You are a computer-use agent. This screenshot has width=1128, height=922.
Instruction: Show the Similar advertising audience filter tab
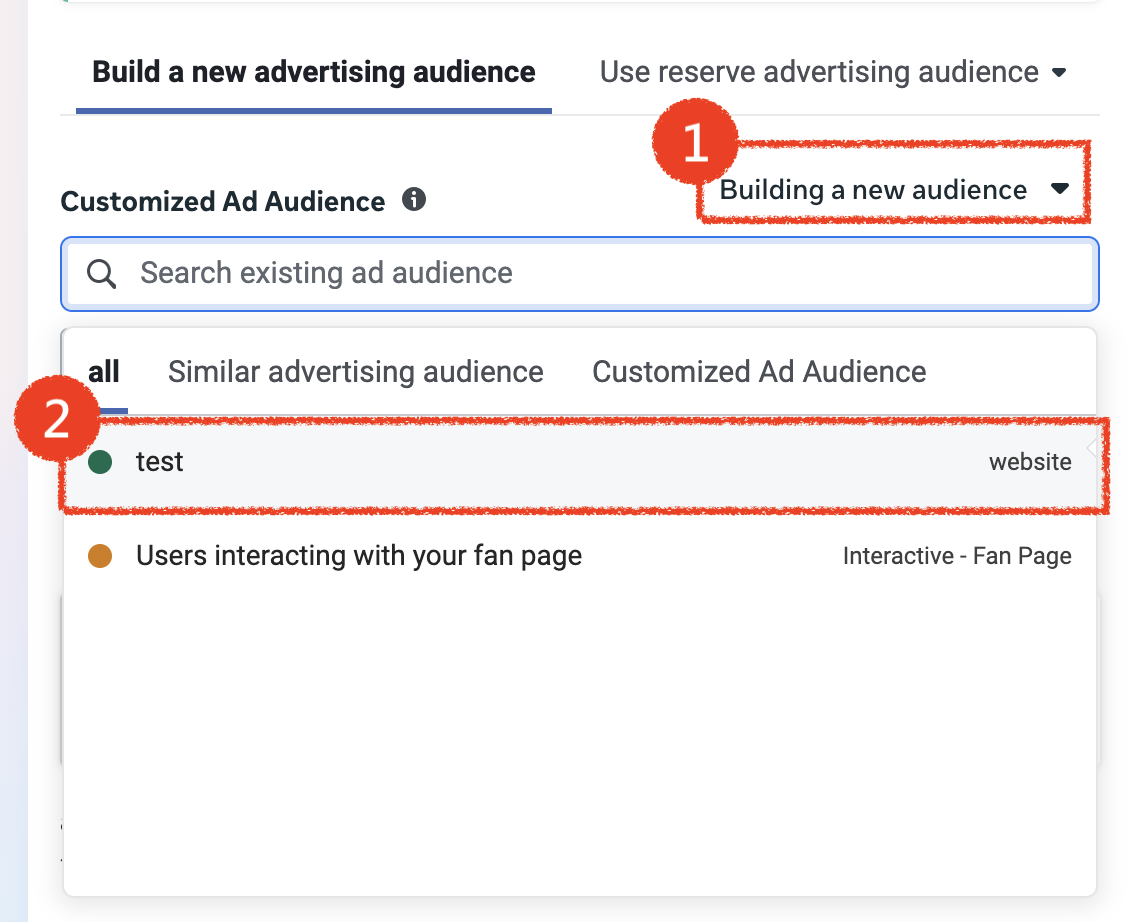tap(356, 372)
